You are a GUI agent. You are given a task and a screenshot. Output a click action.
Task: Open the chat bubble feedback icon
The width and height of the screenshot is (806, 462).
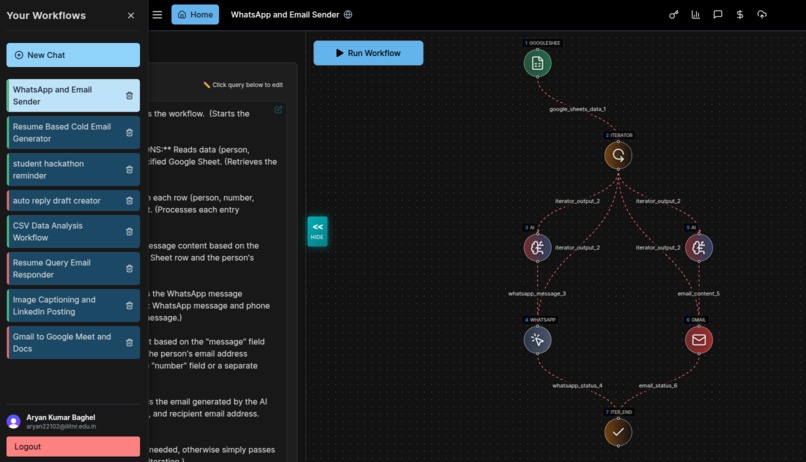(718, 14)
